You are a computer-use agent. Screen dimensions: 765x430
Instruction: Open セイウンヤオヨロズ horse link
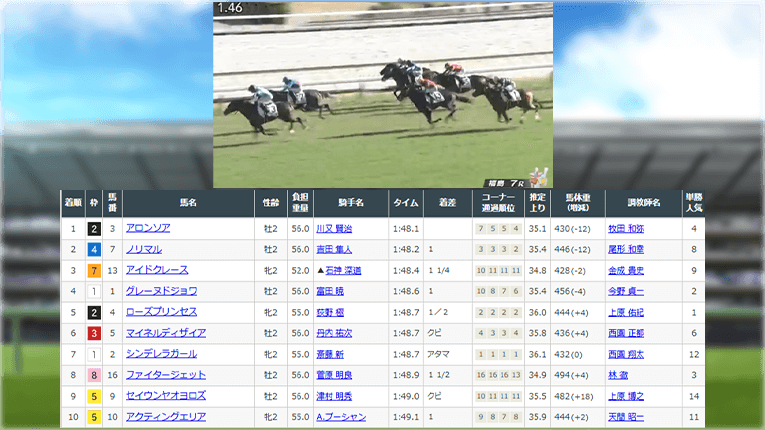pos(166,396)
